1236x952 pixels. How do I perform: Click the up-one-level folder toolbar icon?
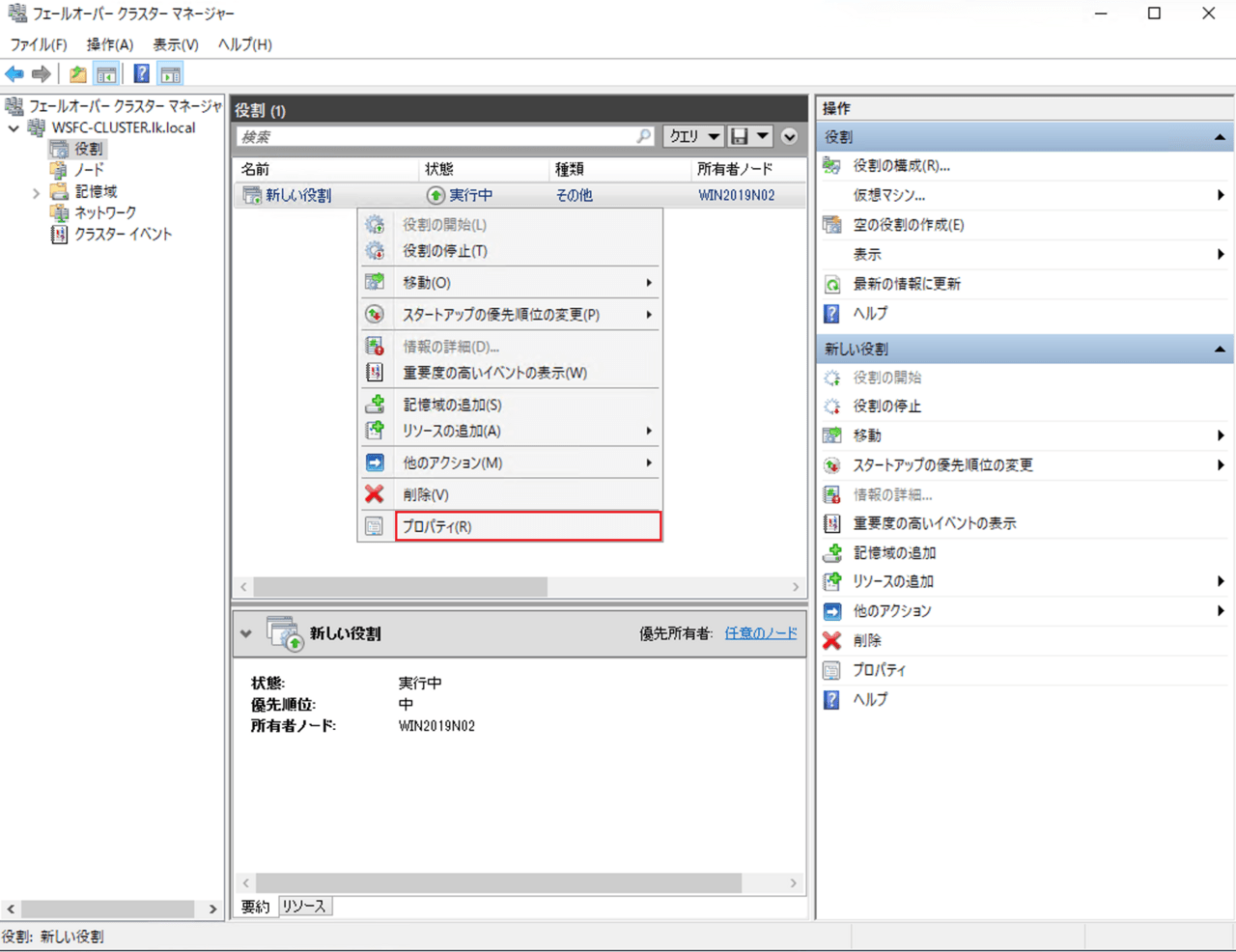(78, 74)
